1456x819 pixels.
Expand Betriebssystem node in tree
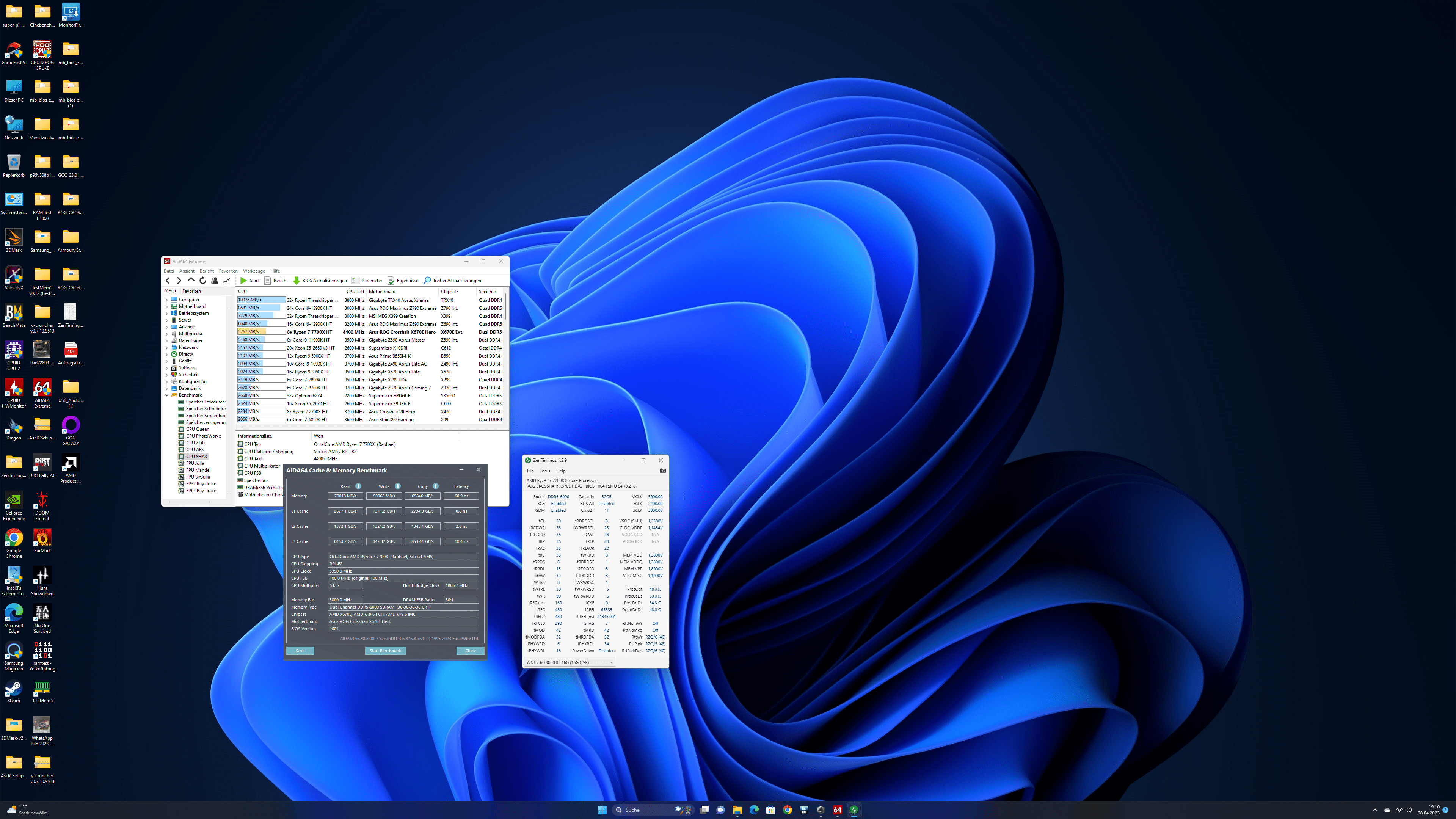click(167, 313)
